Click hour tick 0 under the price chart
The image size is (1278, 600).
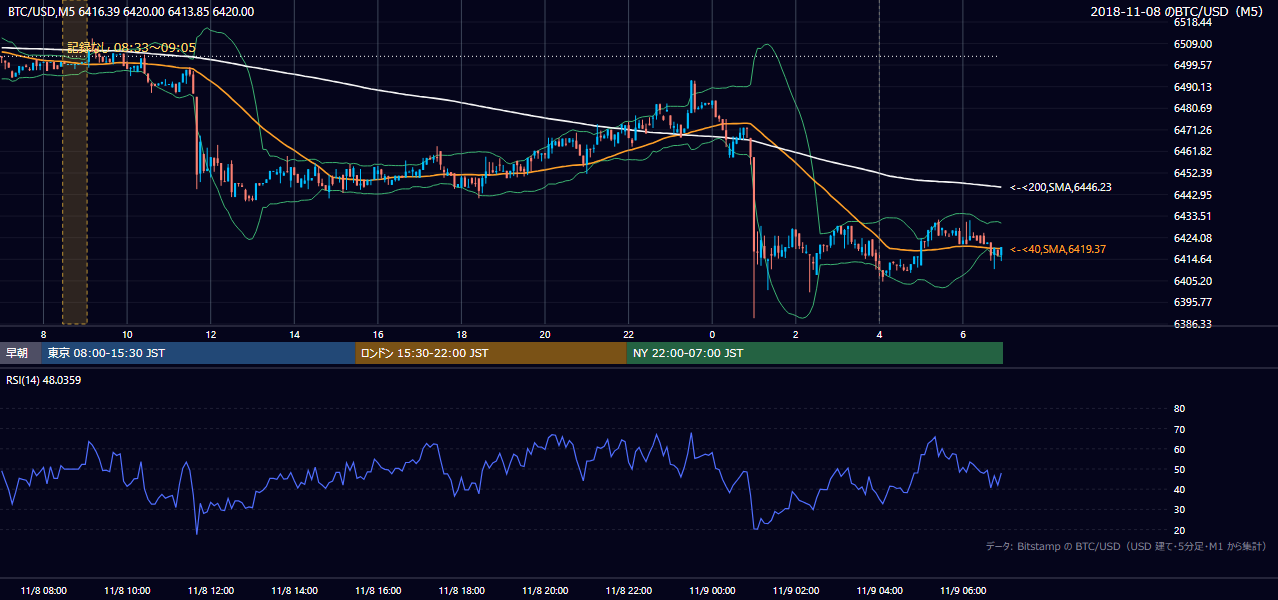tap(712, 334)
